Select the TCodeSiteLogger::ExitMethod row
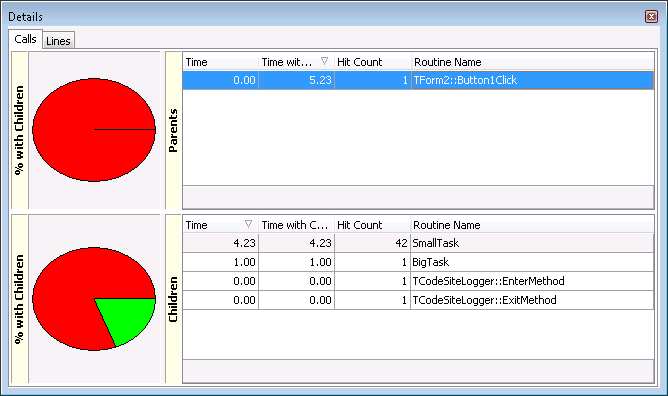 click(x=418, y=300)
